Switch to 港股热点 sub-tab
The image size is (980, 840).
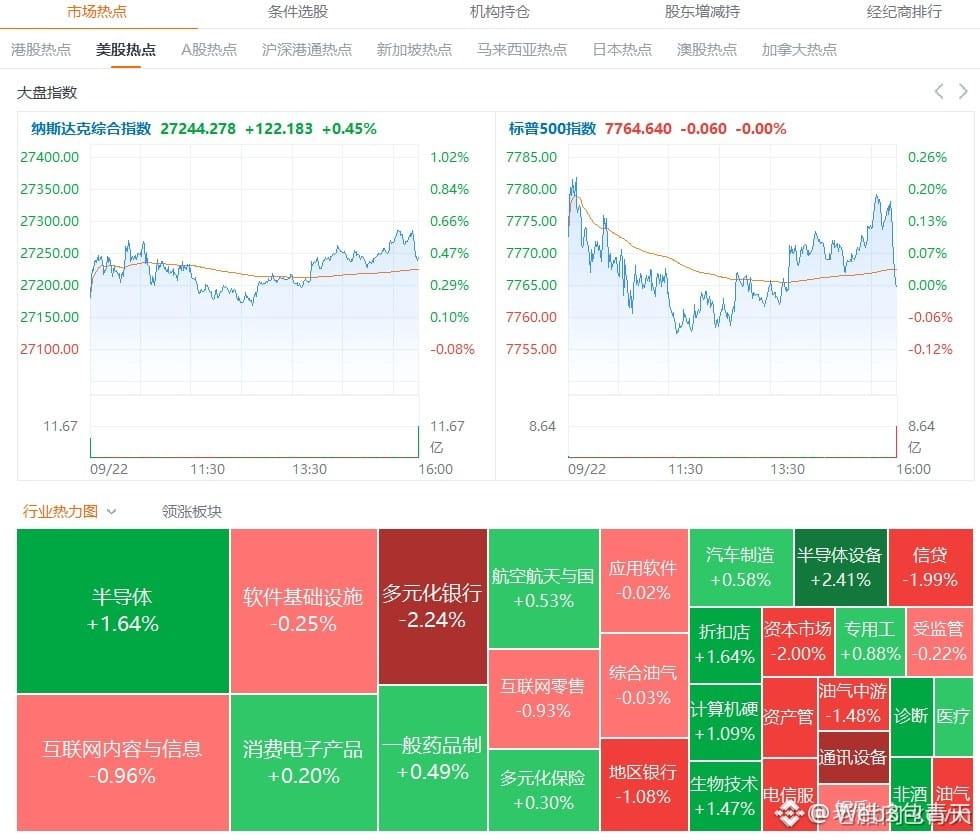41,49
